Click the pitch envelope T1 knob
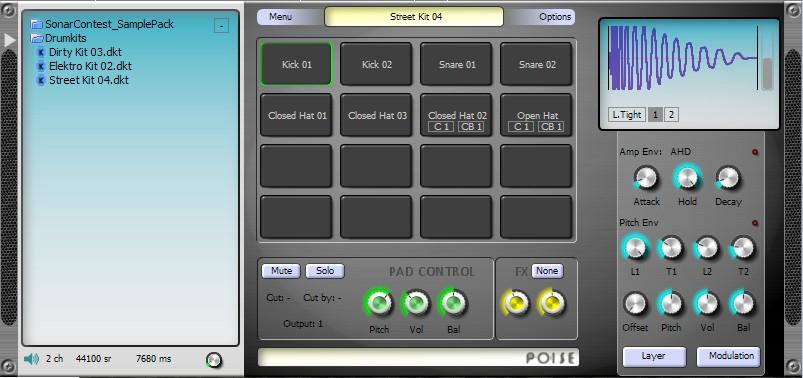The height and width of the screenshot is (378, 803). point(671,248)
